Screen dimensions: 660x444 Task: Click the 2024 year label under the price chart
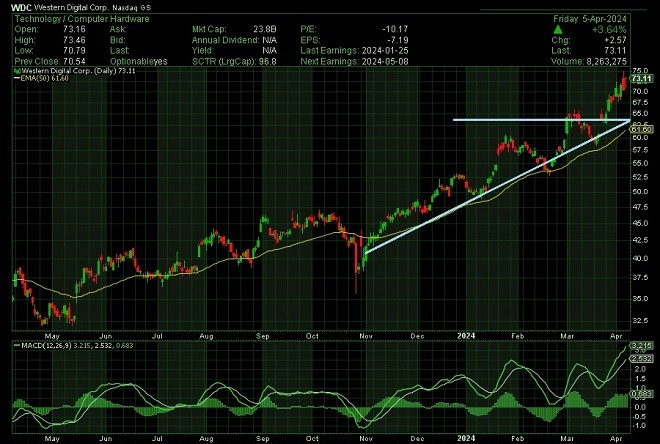pyautogui.click(x=466, y=336)
